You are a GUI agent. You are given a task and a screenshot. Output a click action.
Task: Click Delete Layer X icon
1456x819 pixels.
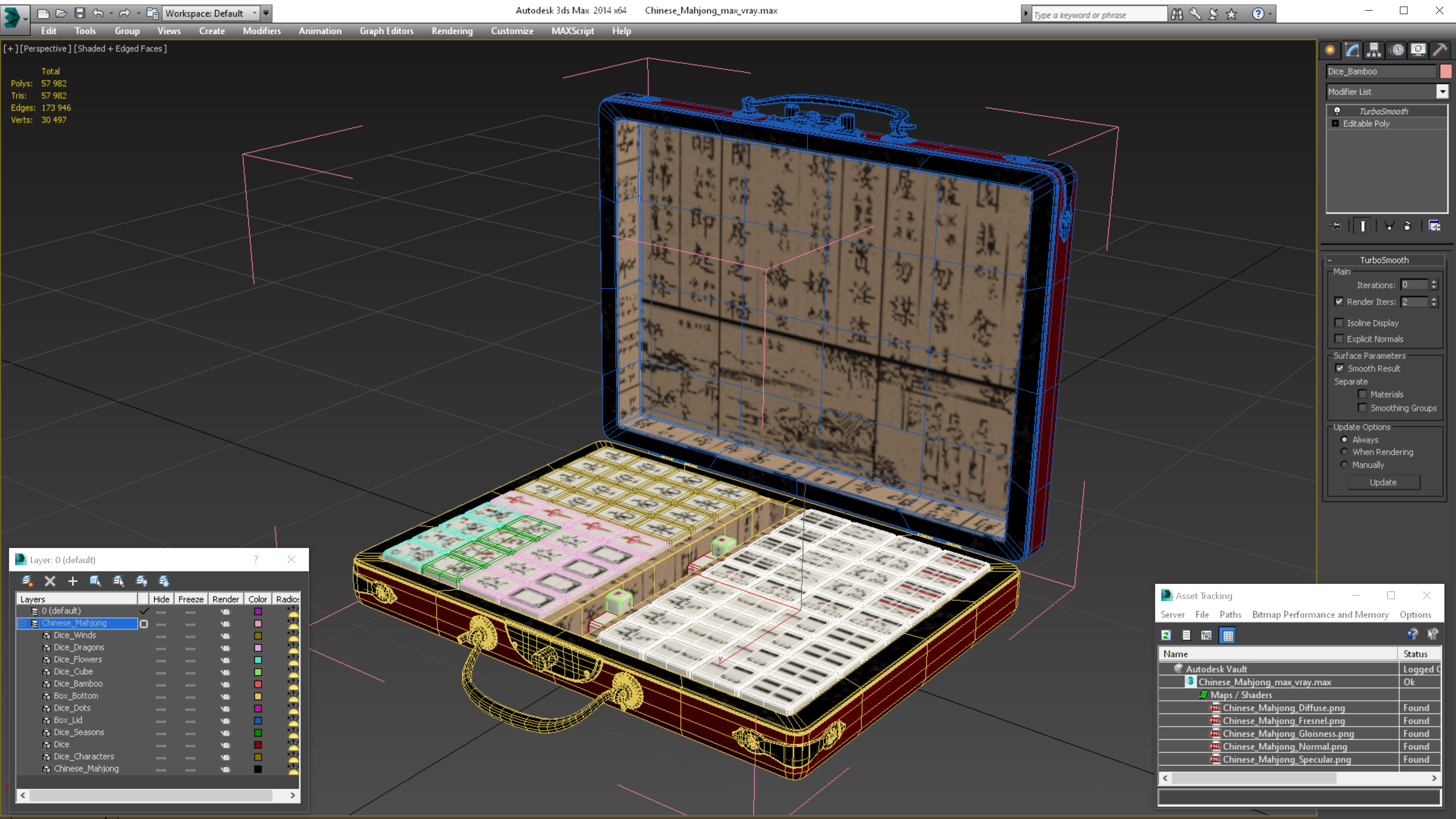coord(50,581)
